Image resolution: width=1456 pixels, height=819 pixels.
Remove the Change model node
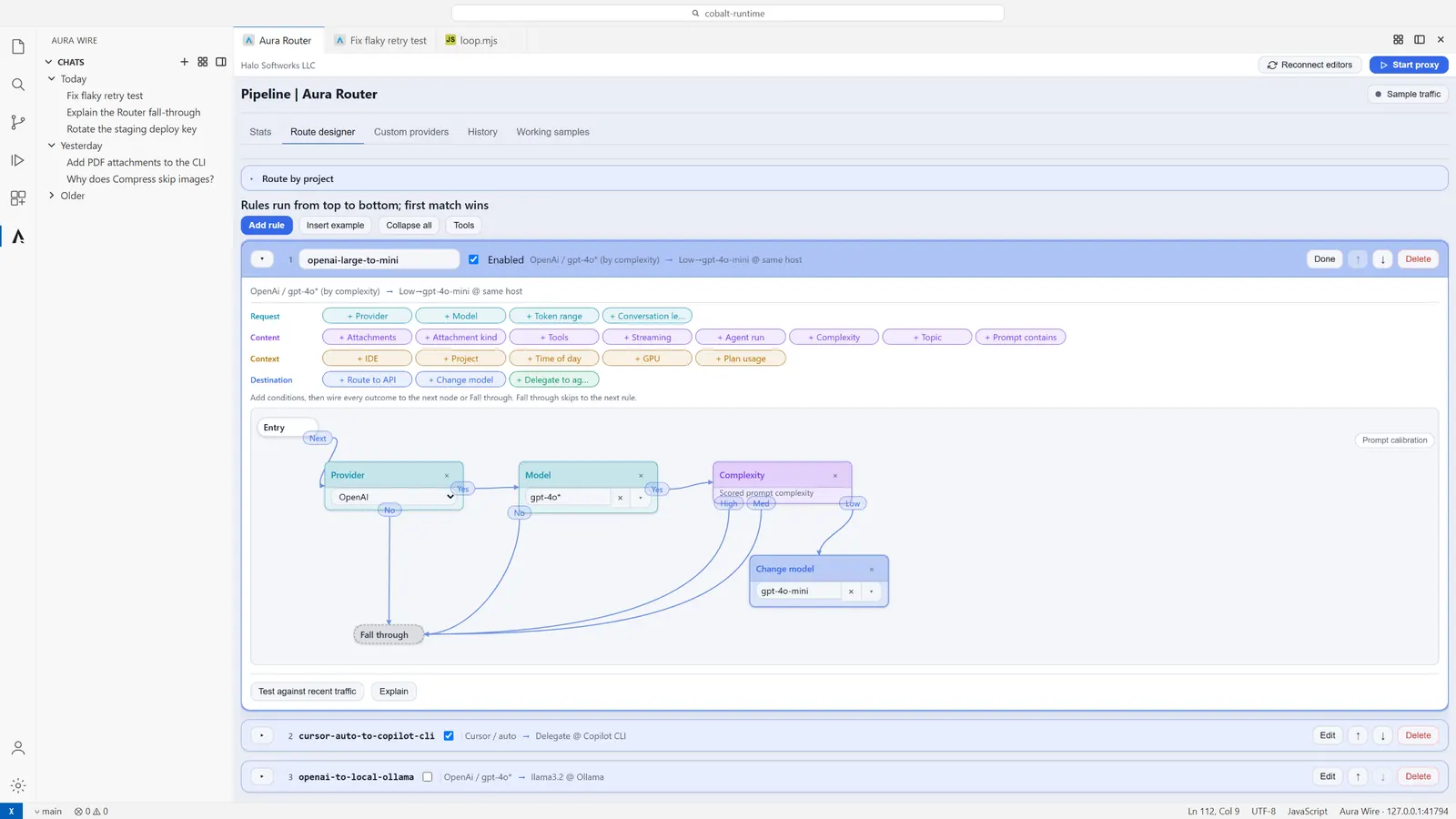[871, 570]
